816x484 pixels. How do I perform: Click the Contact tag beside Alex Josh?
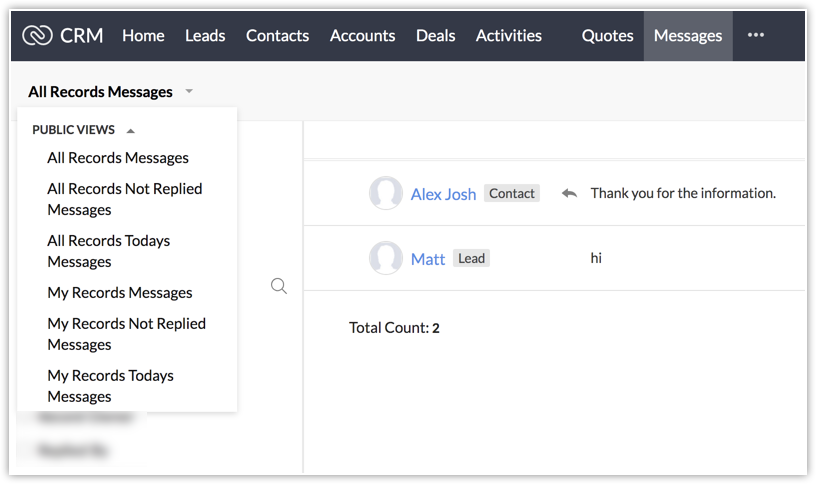point(512,193)
